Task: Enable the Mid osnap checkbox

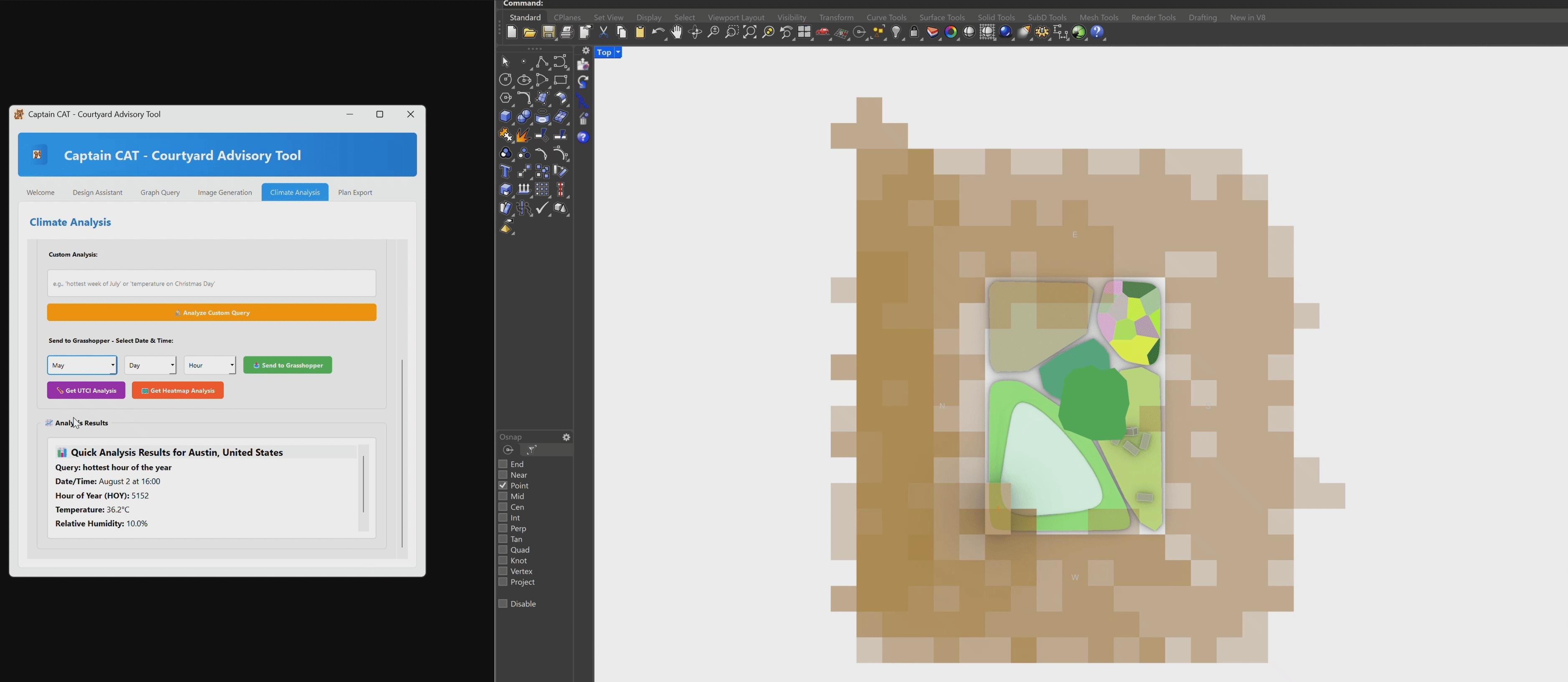Action: tap(503, 496)
